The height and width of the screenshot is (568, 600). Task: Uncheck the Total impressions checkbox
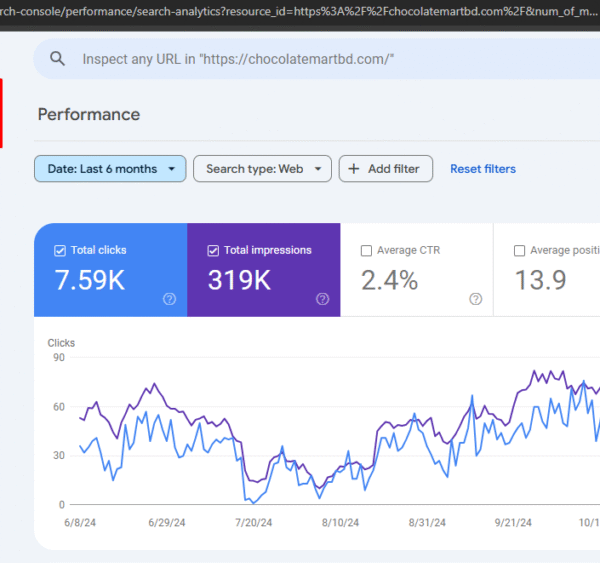click(x=213, y=251)
